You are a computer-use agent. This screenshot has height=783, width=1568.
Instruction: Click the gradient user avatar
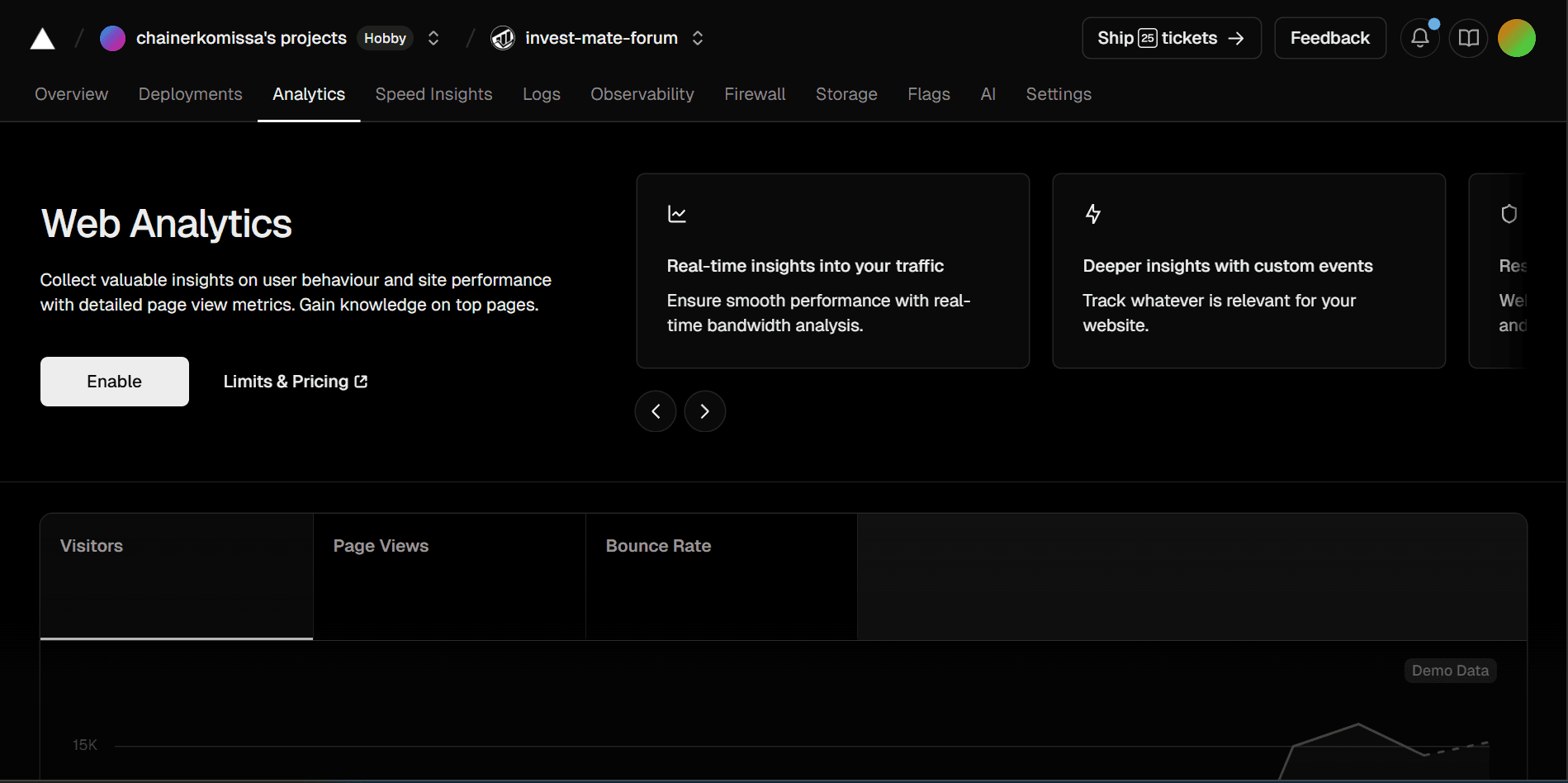[1516, 37]
